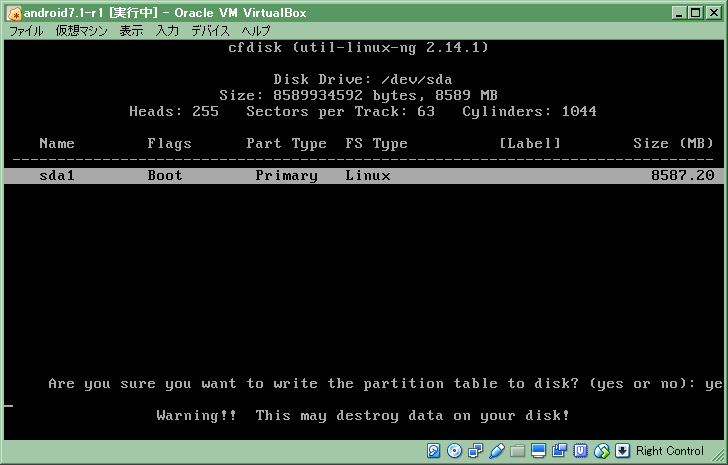Click the Right Control host key label

670,451
